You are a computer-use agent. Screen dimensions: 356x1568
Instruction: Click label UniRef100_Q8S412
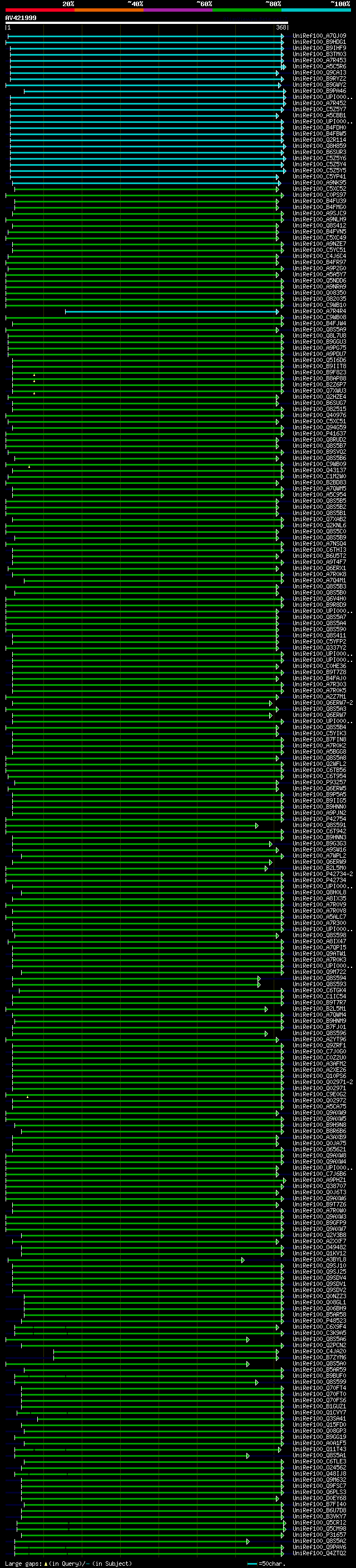(x=319, y=226)
